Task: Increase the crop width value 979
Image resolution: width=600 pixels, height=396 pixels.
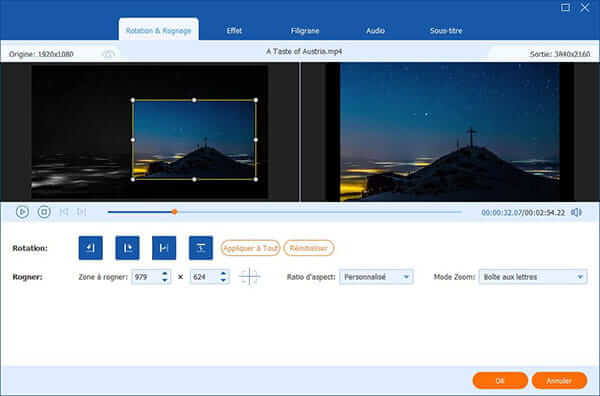Action: click(165, 274)
